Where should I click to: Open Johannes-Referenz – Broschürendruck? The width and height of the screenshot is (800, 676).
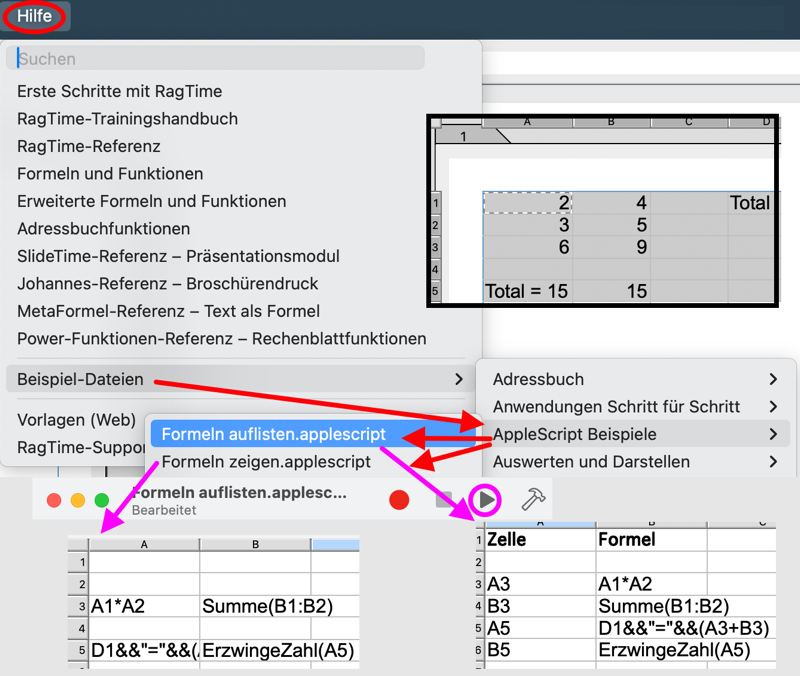(167, 284)
